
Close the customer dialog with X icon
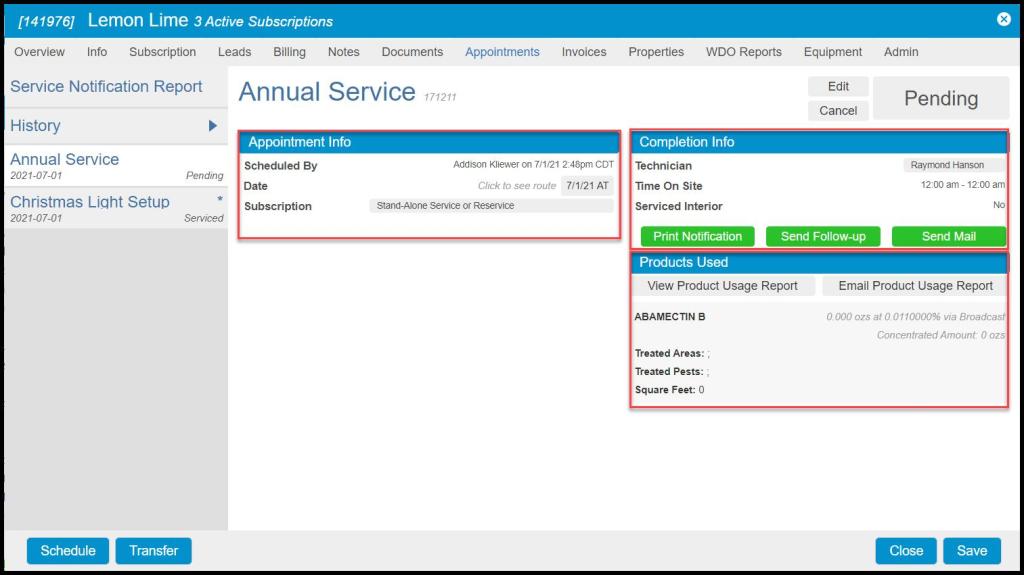coord(1004,19)
